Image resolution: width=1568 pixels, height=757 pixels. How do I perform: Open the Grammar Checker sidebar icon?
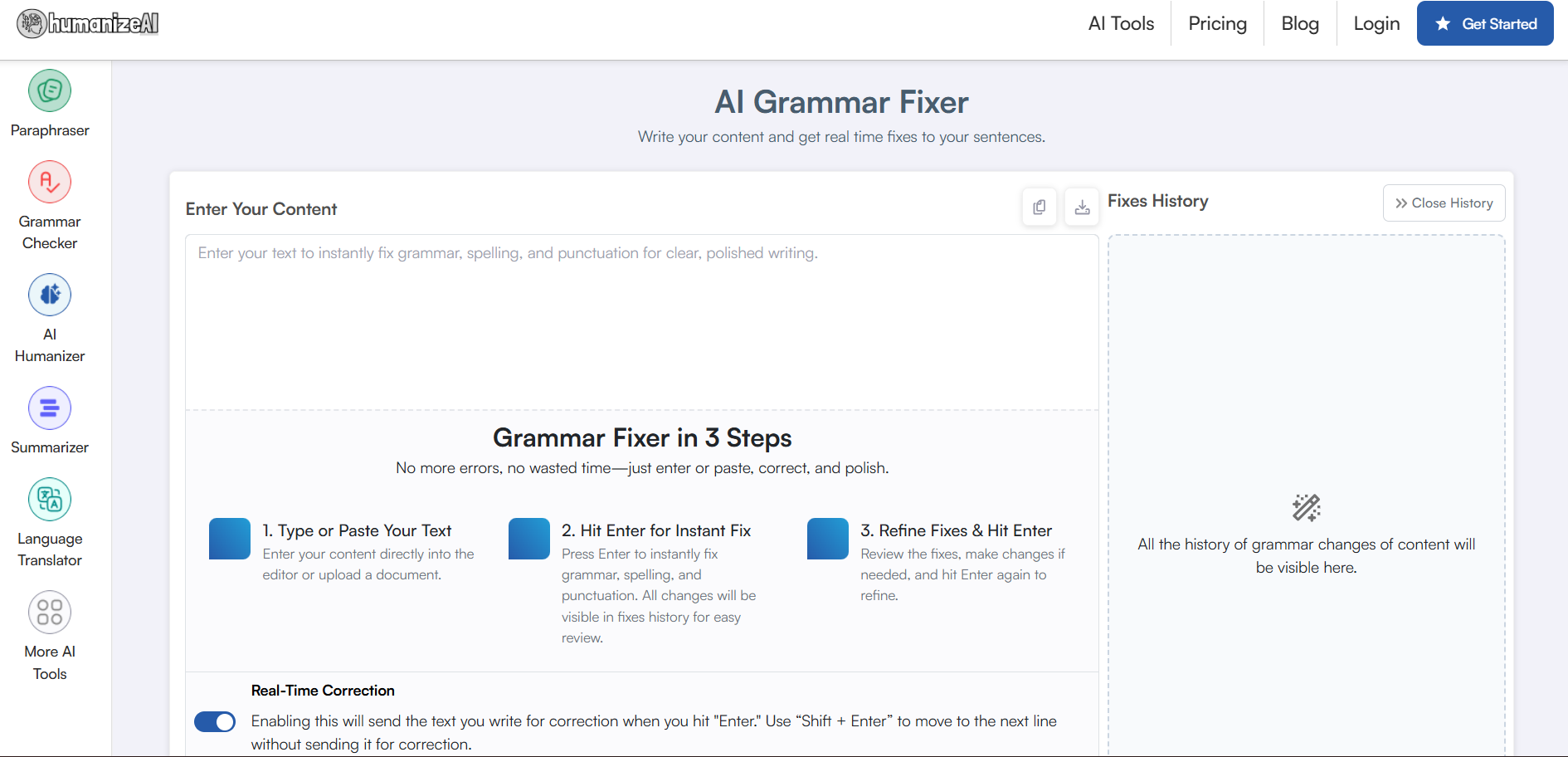pyautogui.click(x=50, y=182)
